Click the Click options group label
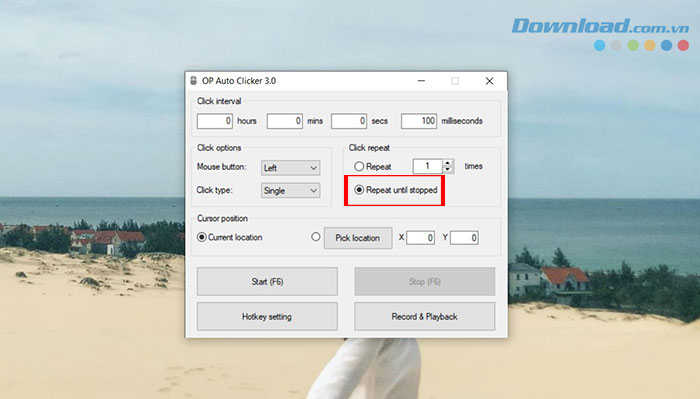 (x=219, y=147)
